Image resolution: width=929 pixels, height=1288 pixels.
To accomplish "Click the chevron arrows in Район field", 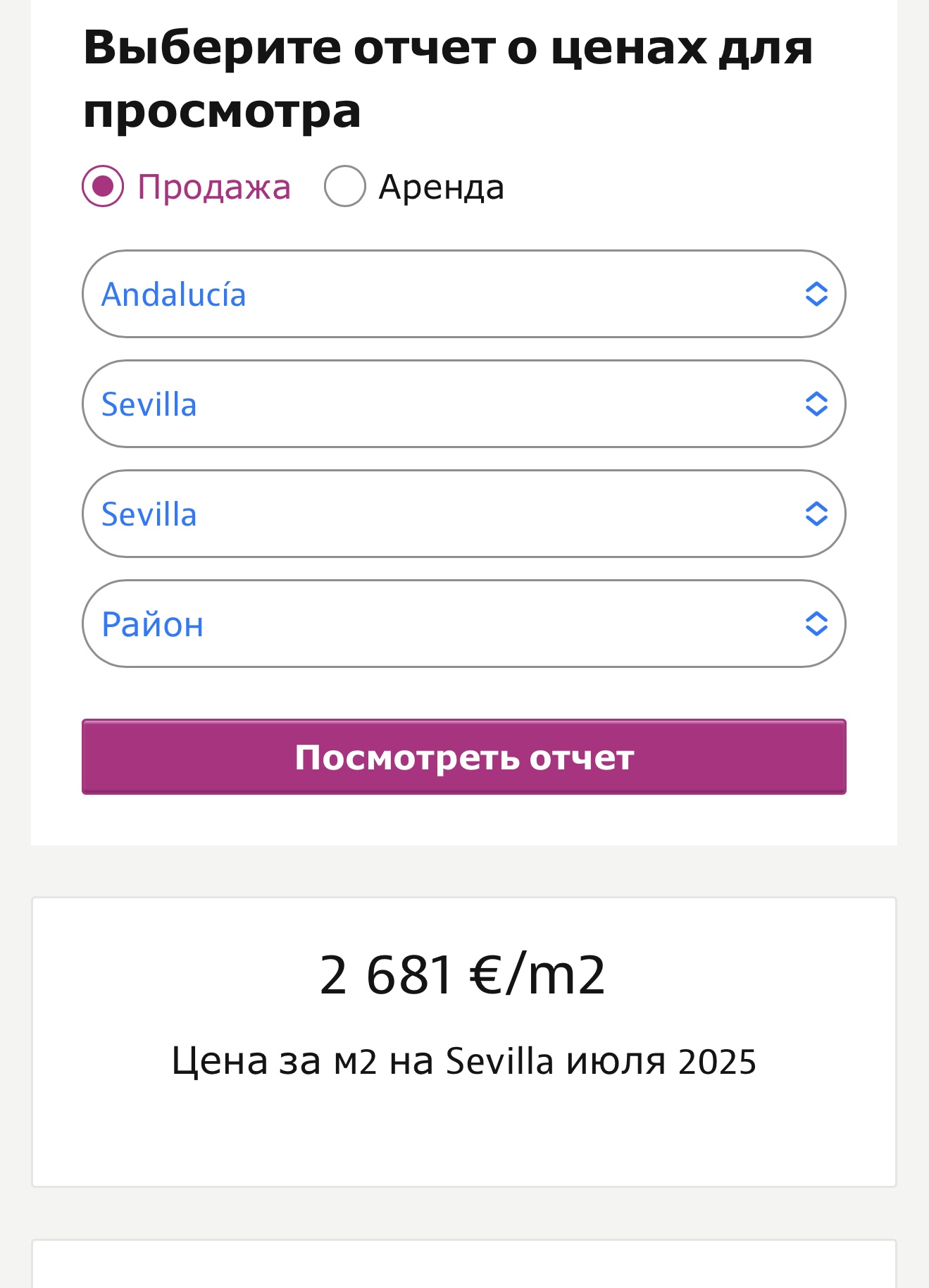I will coord(816,624).
